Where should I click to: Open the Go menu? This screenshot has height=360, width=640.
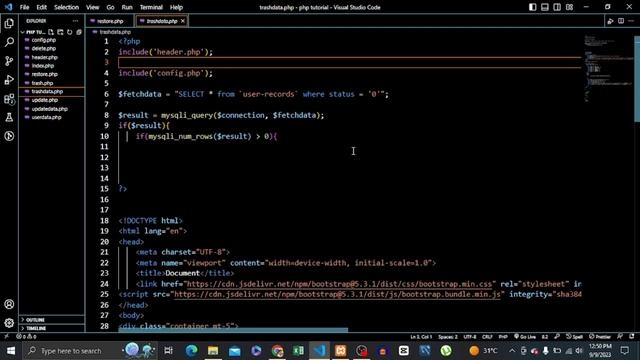tap(110, 7)
